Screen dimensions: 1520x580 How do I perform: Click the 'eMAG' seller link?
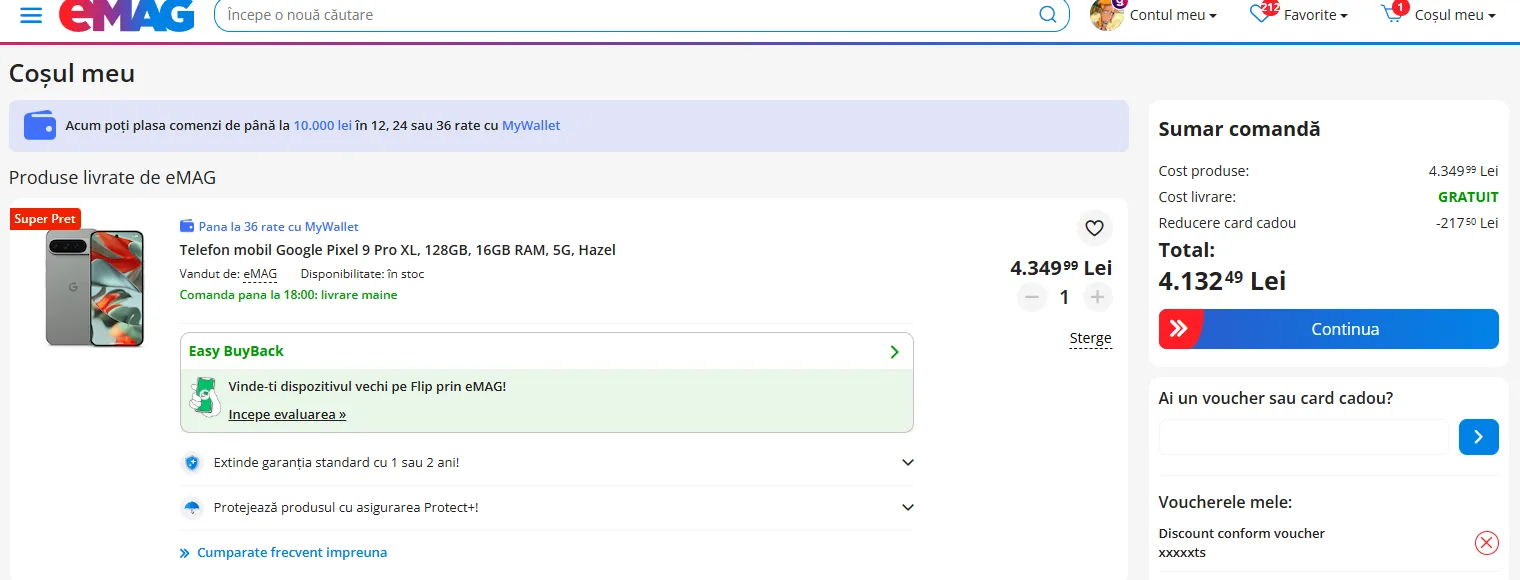pos(260,274)
